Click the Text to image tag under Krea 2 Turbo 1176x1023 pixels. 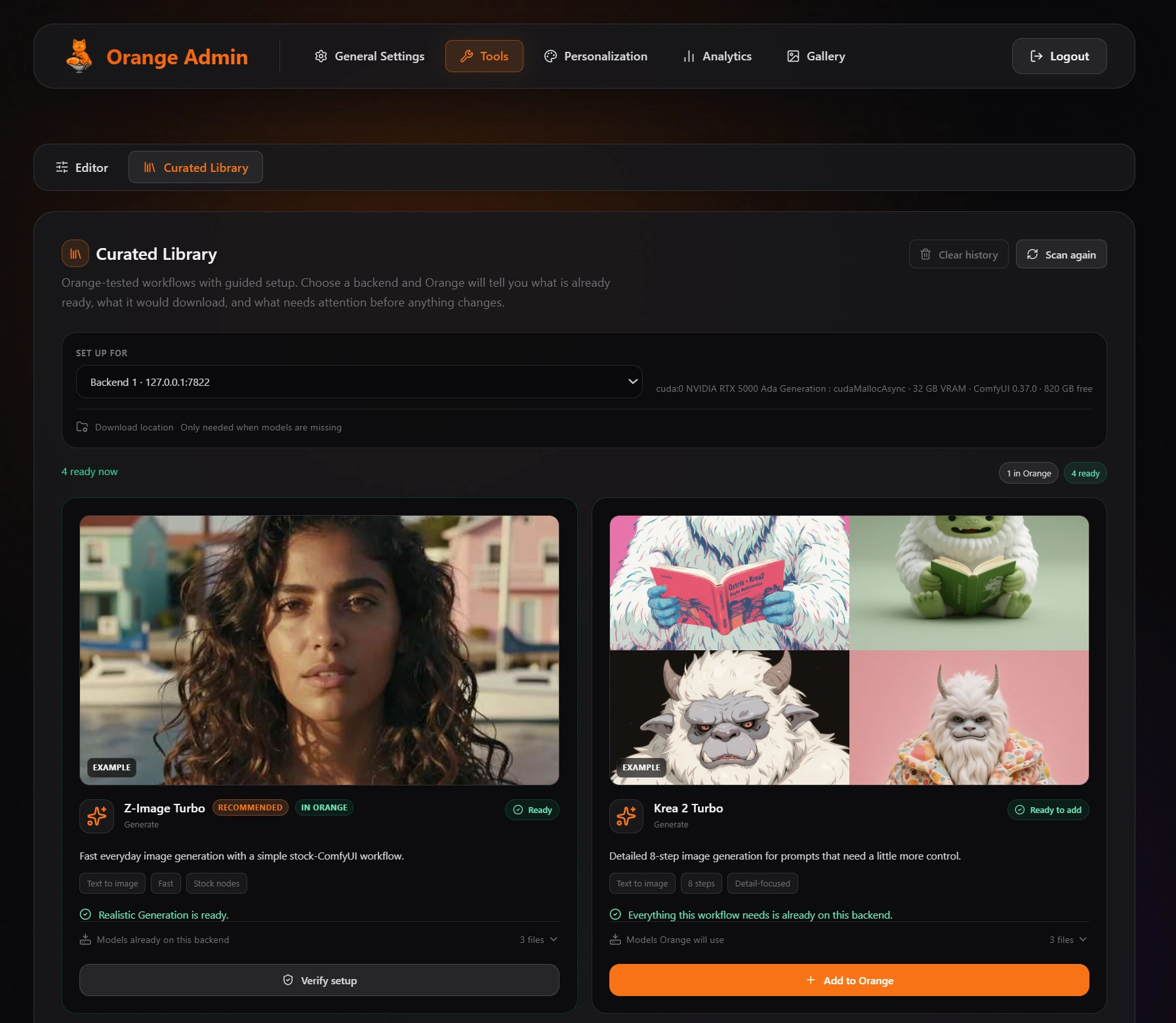[642, 883]
